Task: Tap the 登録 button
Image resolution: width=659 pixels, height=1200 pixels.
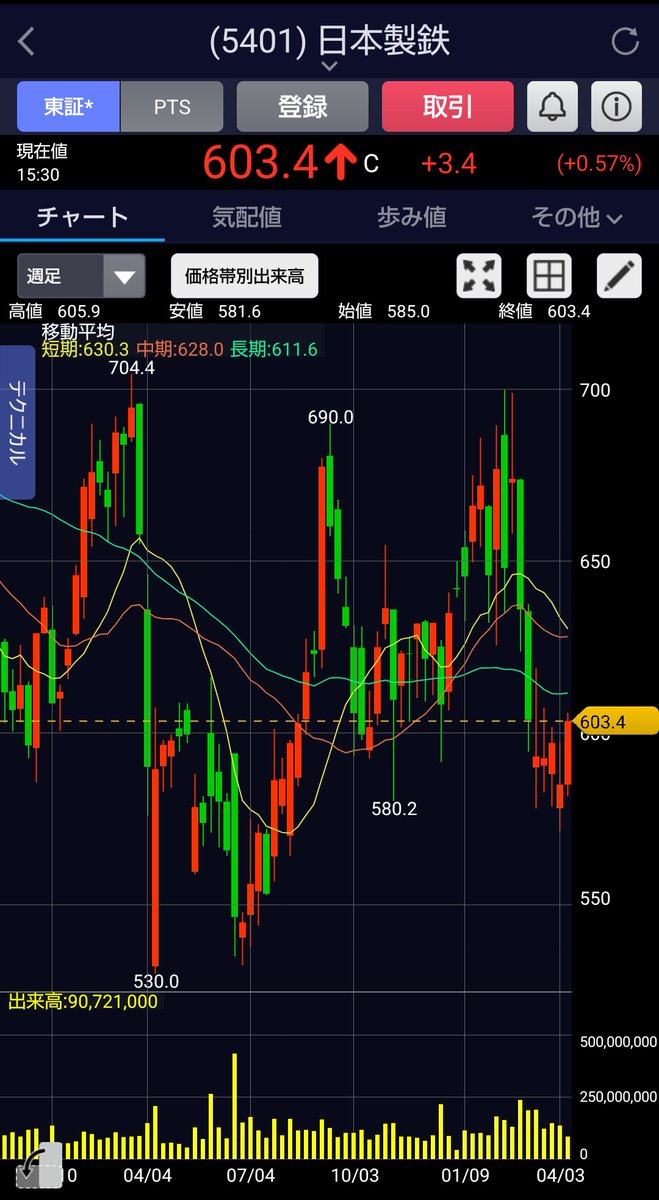Action: click(303, 107)
